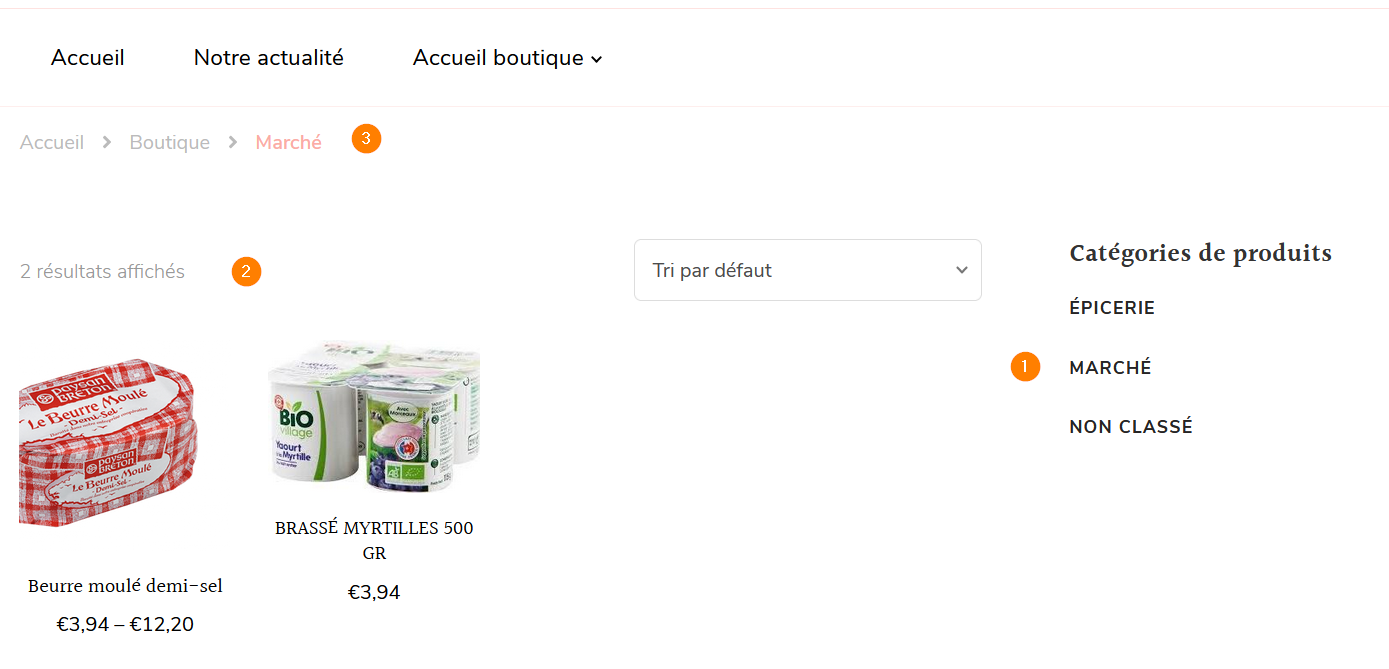Select the ÉPICERIE product category
The height and width of the screenshot is (669, 1389).
point(1112,308)
